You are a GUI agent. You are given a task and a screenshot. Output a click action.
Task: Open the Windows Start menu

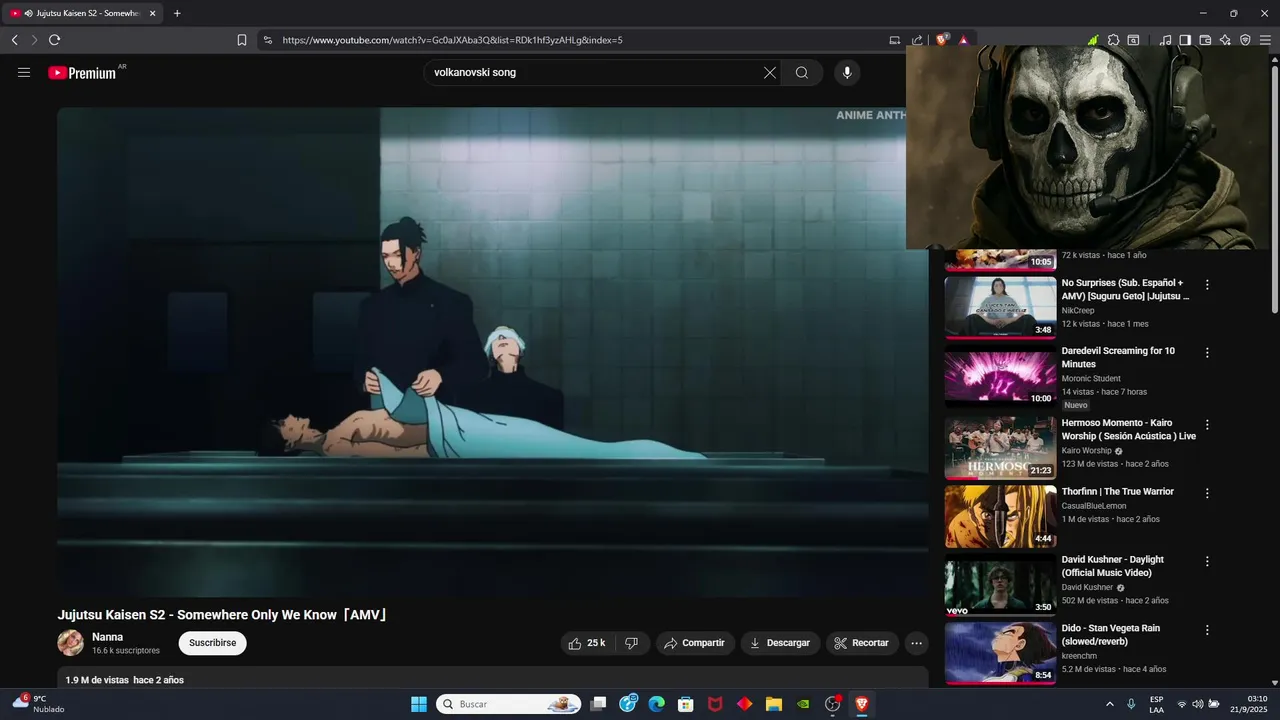coord(419,704)
